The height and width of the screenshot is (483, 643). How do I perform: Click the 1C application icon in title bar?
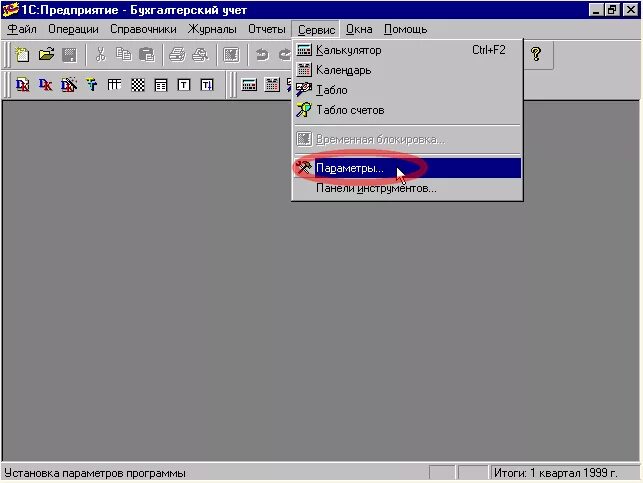point(10,9)
